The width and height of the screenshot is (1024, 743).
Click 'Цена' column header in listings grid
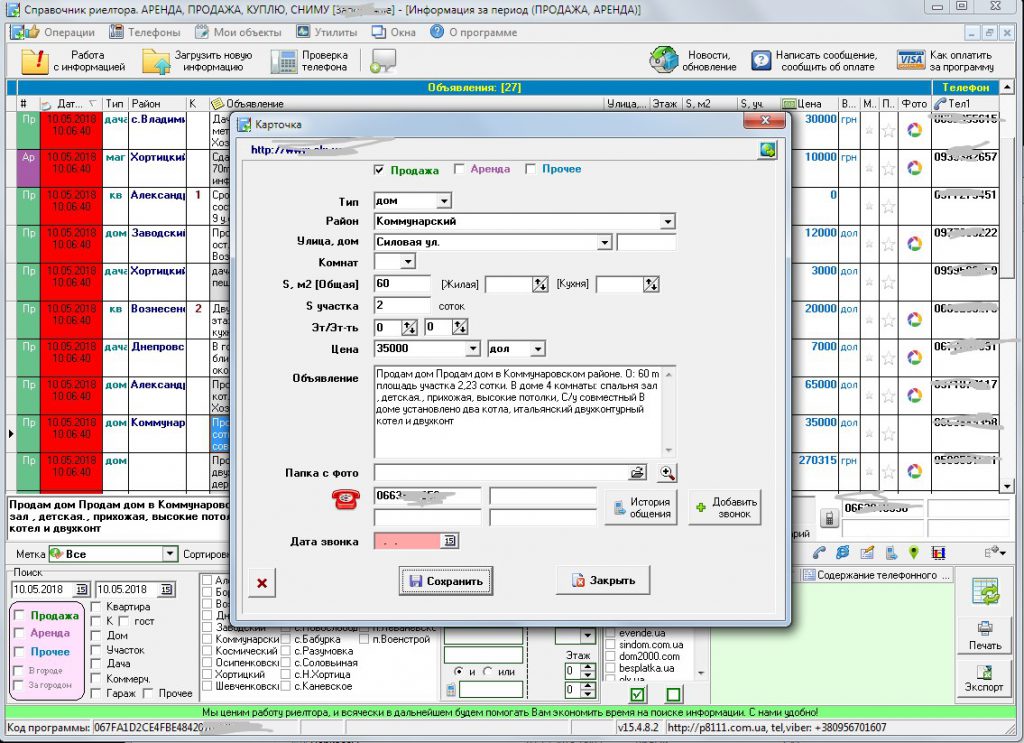pos(808,103)
